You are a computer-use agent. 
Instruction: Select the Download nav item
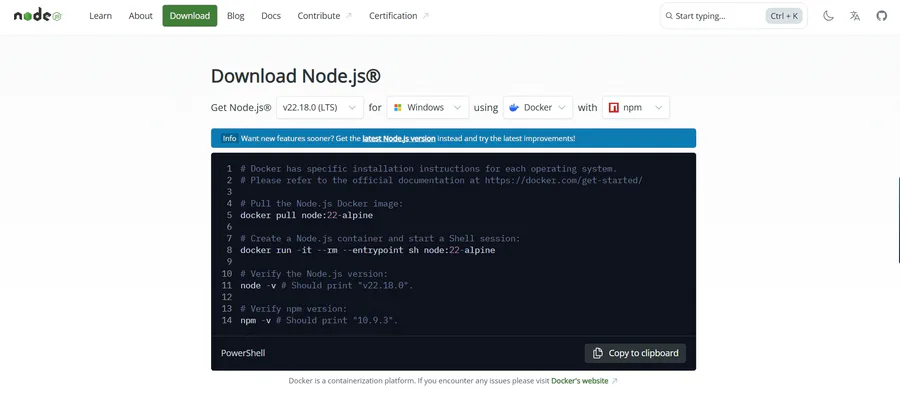point(190,15)
